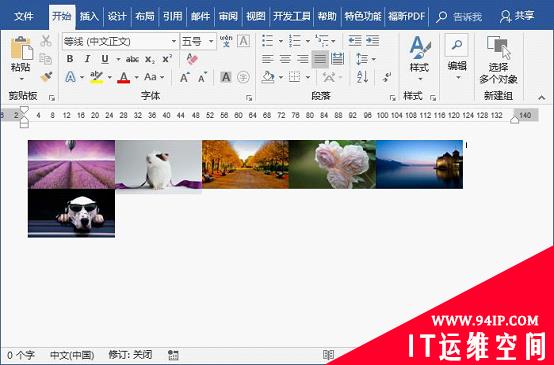Select the dog with sunglasses picture
The width and height of the screenshot is (554, 365).
pos(71,213)
